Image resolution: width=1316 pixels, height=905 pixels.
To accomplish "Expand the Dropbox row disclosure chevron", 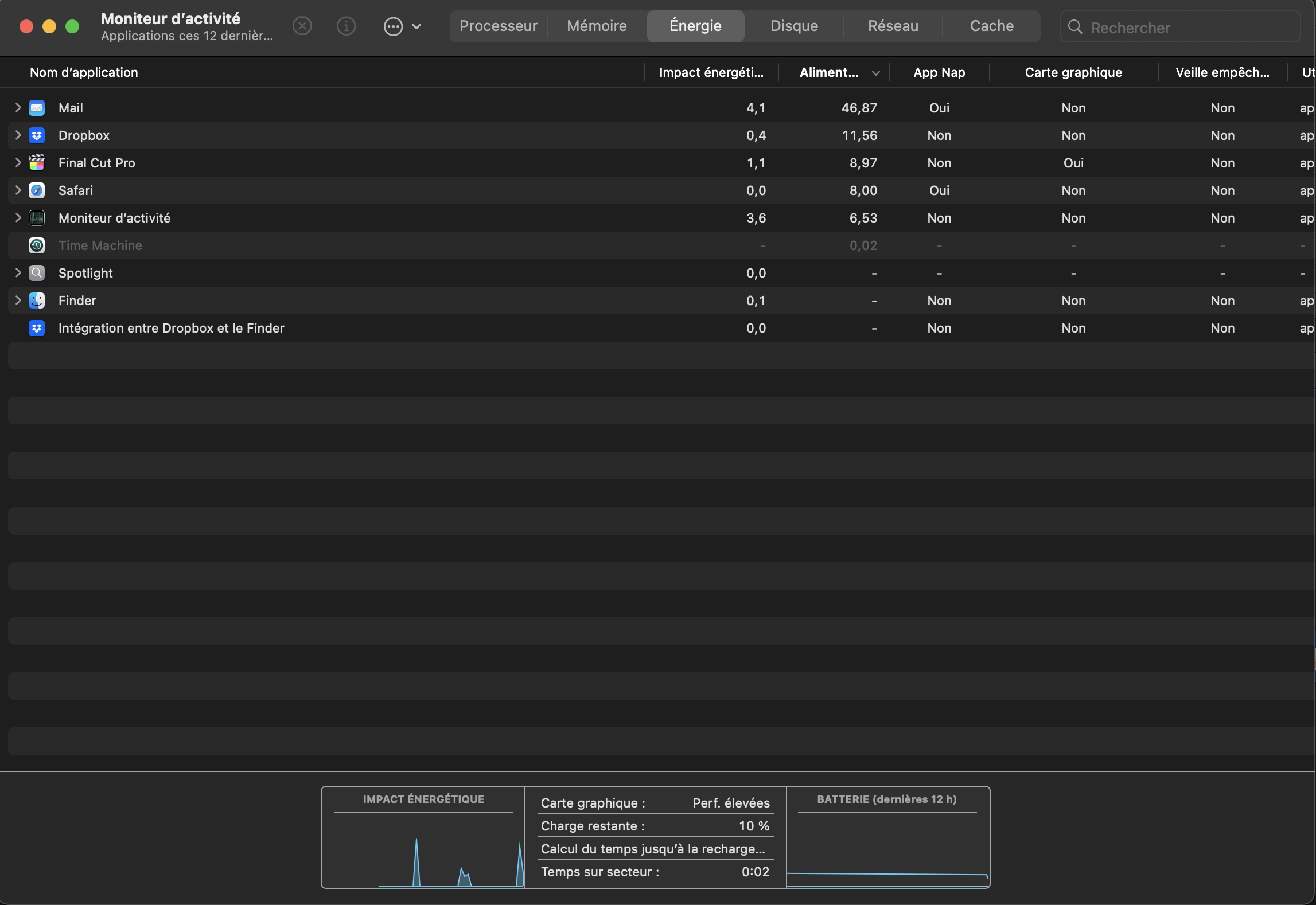I will 18,135.
